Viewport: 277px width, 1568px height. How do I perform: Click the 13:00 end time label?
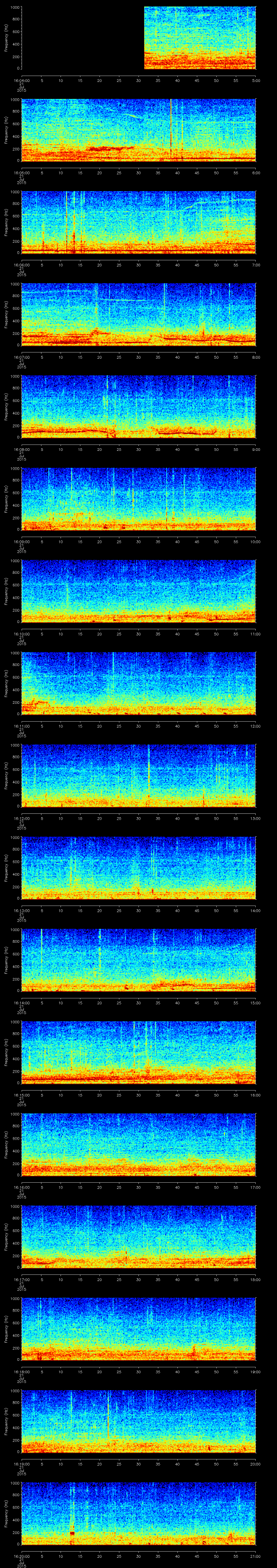point(255,818)
